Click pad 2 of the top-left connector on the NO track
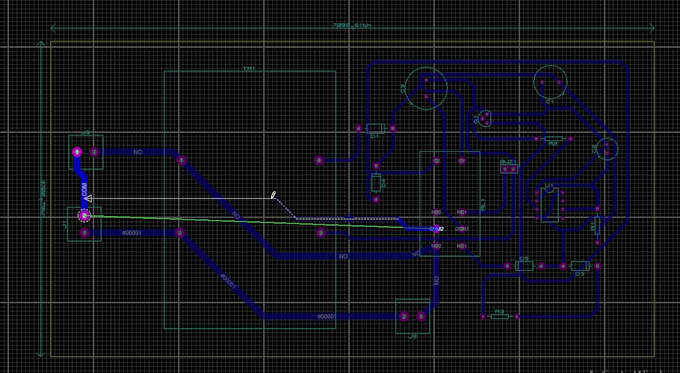This screenshot has height=373, width=680. pos(94,152)
